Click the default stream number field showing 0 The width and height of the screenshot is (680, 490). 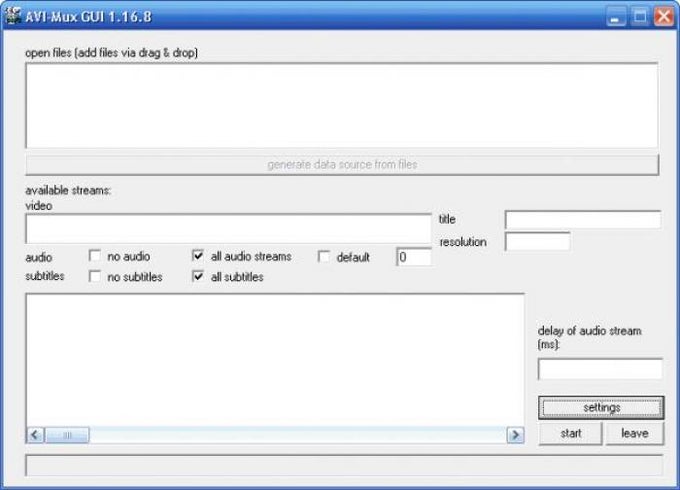[x=414, y=257]
